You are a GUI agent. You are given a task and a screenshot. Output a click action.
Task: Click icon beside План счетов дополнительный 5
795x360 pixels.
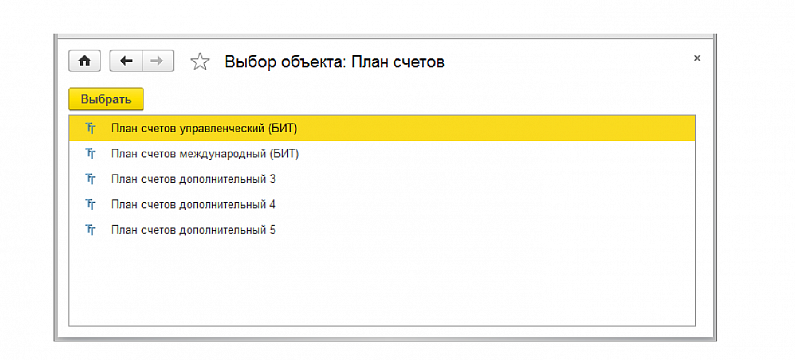click(x=90, y=230)
